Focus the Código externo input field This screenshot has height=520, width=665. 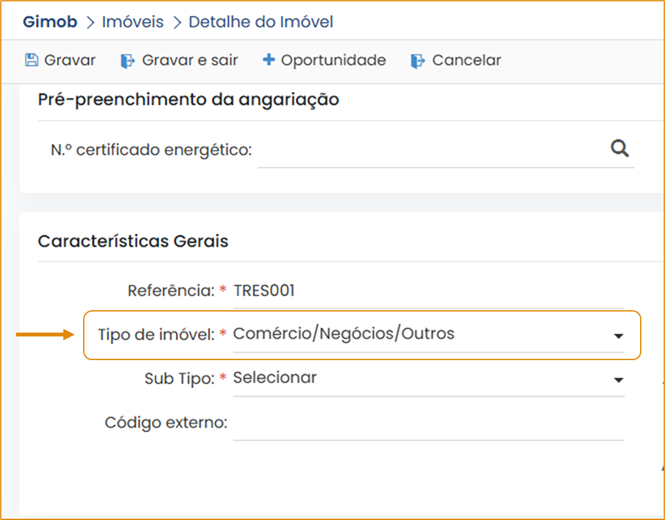(428, 423)
